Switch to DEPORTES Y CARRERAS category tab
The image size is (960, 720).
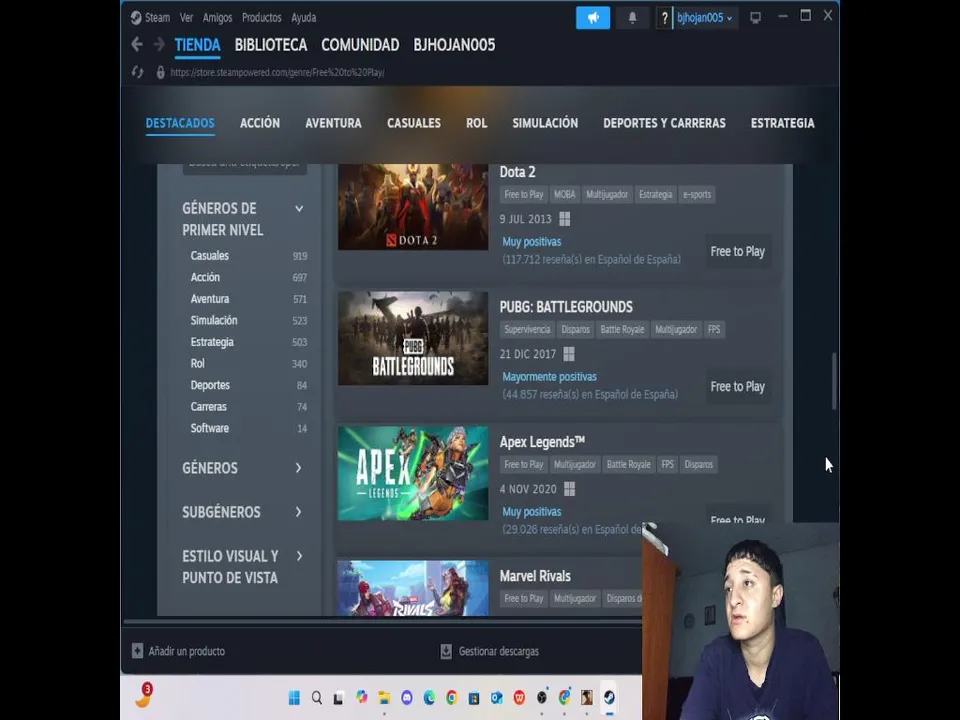664,123
